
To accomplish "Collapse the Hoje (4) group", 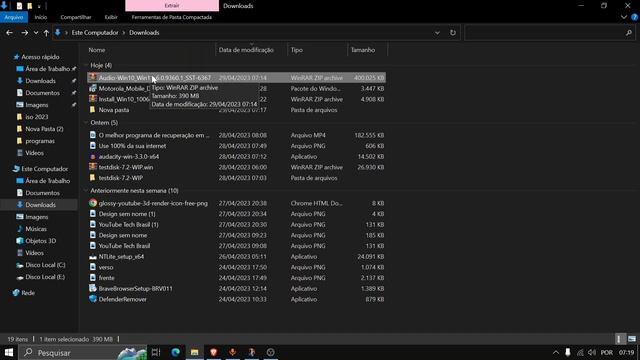I will 86,65.
